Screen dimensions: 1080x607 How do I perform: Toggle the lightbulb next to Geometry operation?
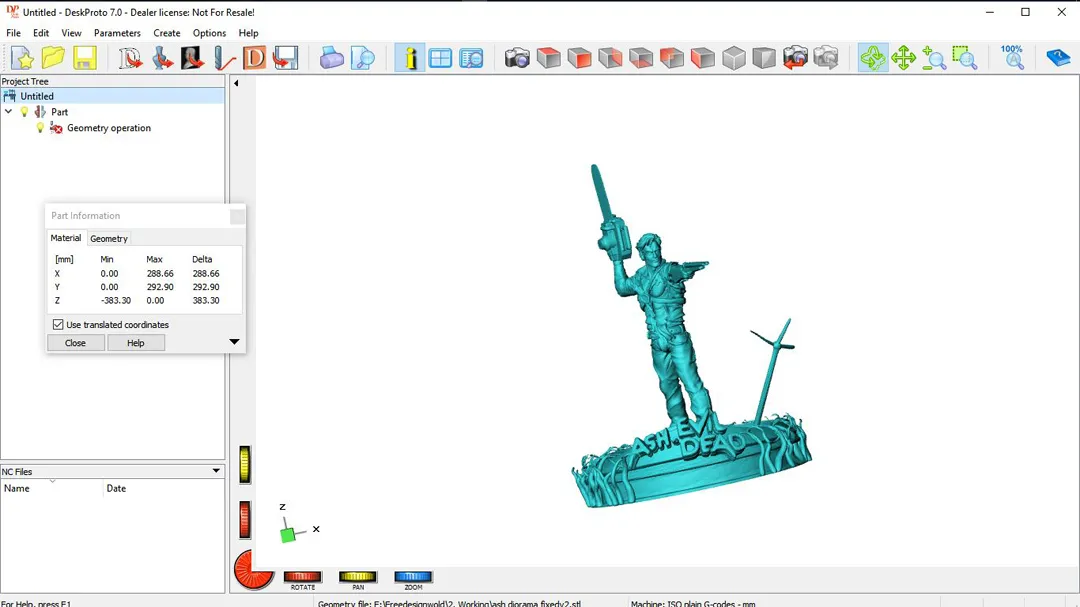point(40,127)
